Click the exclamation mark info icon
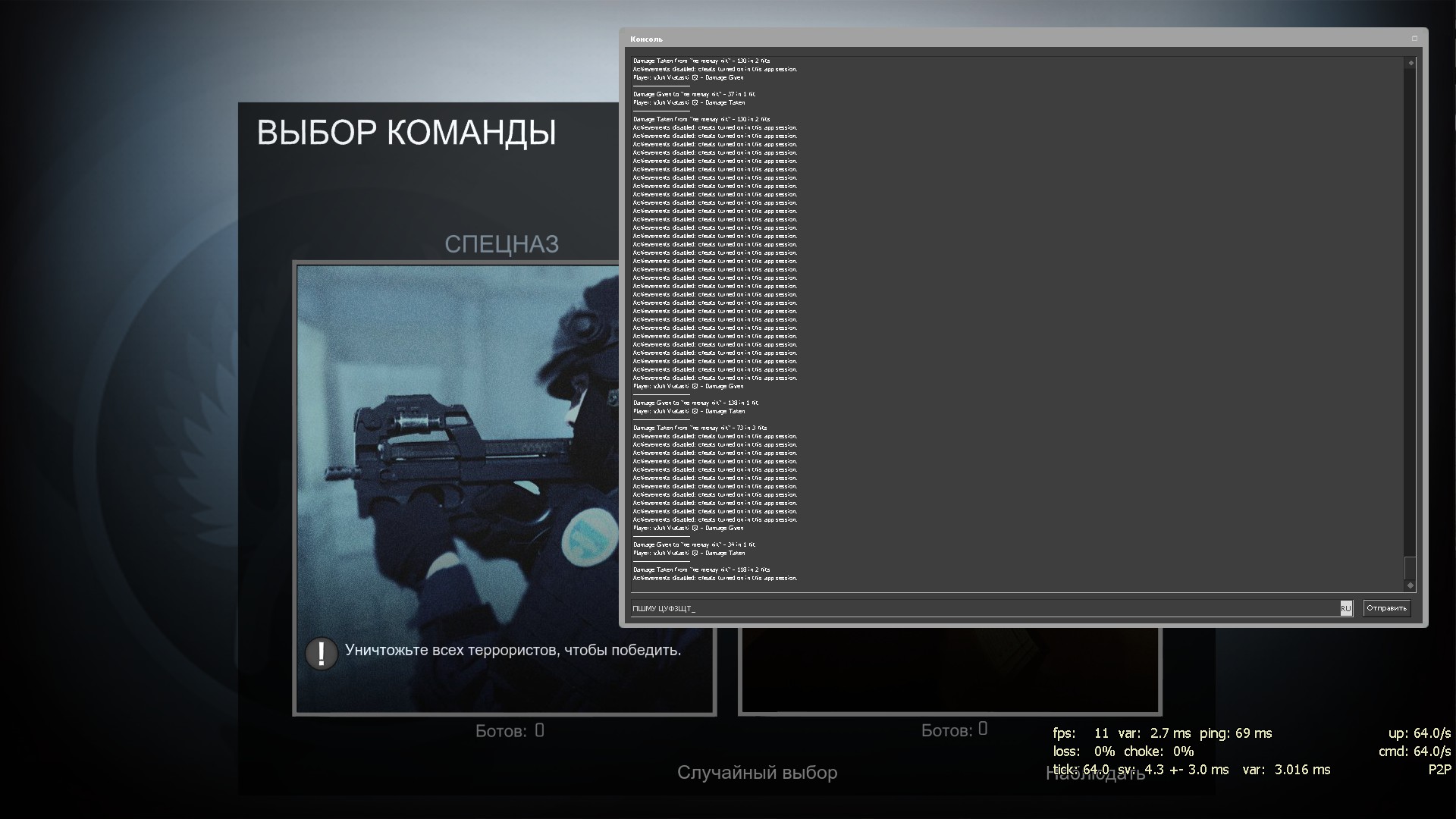The width and height of the screenshot is (1456, 819). click(x=322, y=653)
